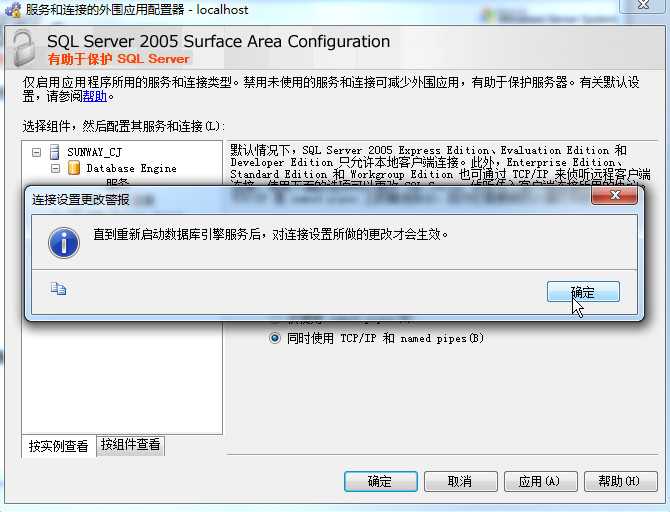Click the 有助于保护 SQL Server subtitle
670x512 pixels.
(x=118, y=59)
